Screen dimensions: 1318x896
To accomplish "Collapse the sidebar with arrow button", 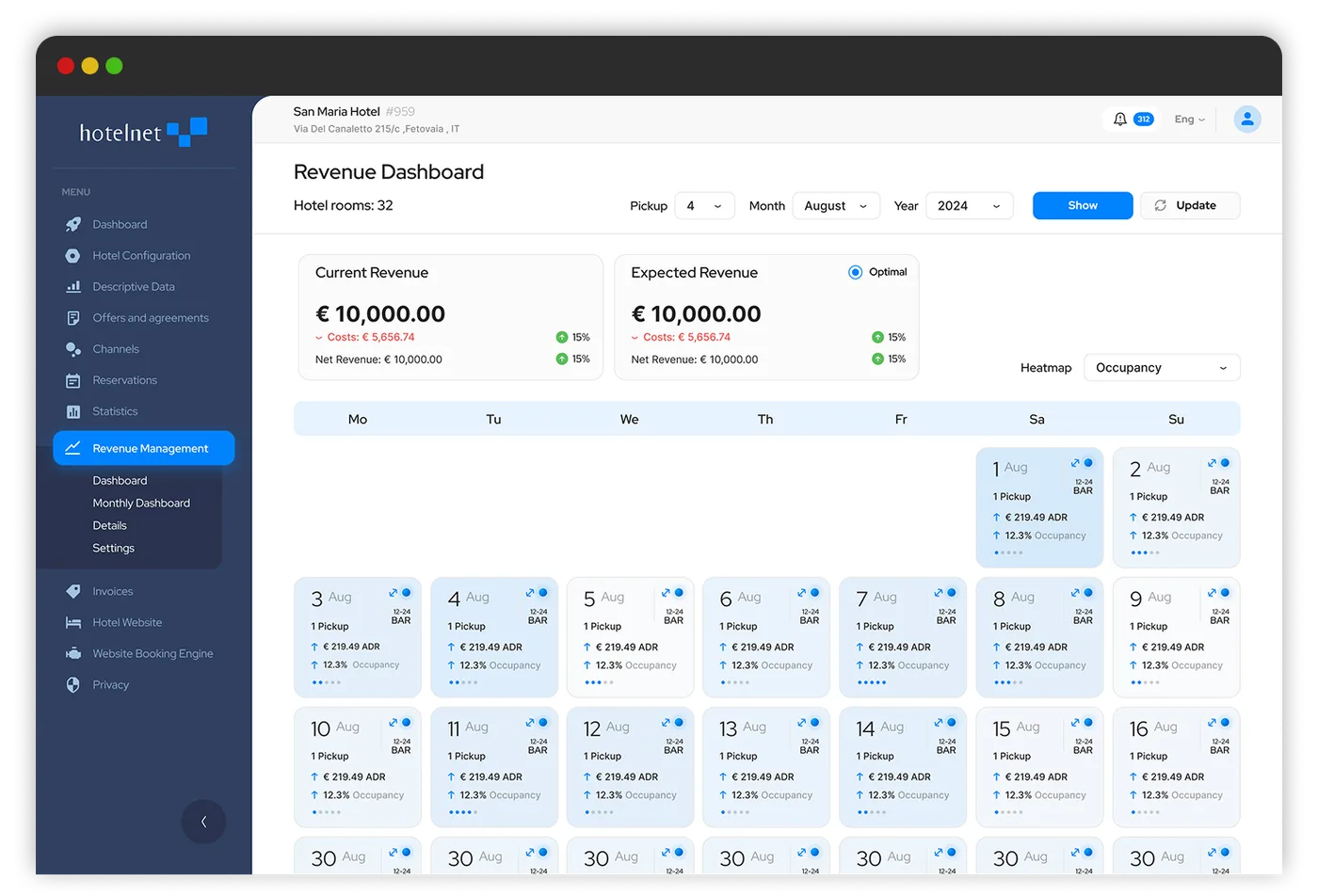I will 203,822.
